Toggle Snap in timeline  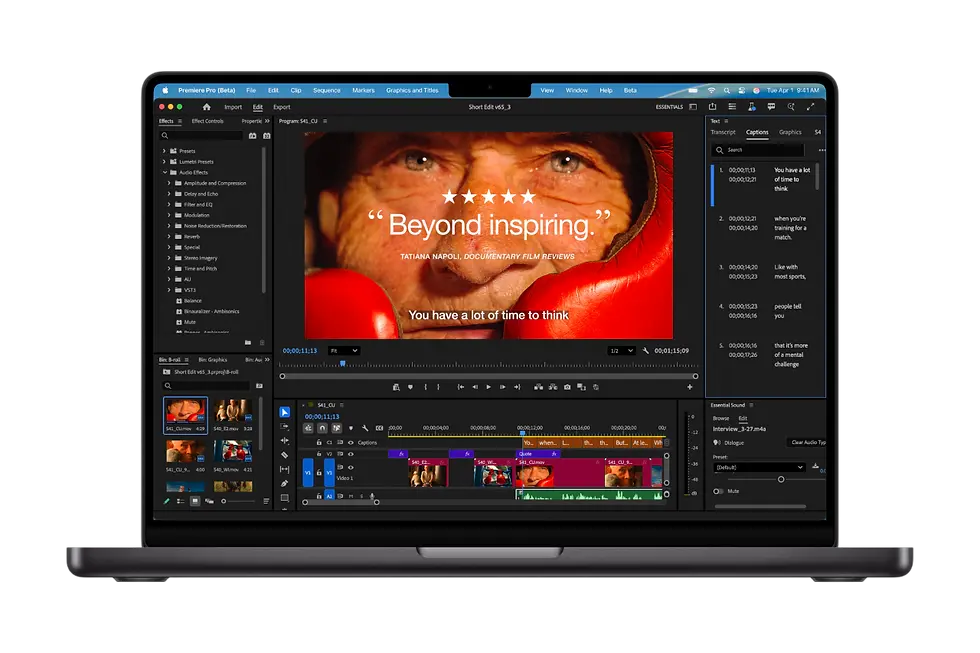coord(322,428)
